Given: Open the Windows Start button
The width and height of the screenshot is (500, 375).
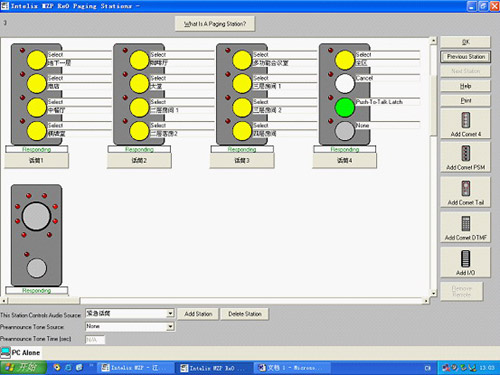Looking at the screenshot, I should pos(23,368).
